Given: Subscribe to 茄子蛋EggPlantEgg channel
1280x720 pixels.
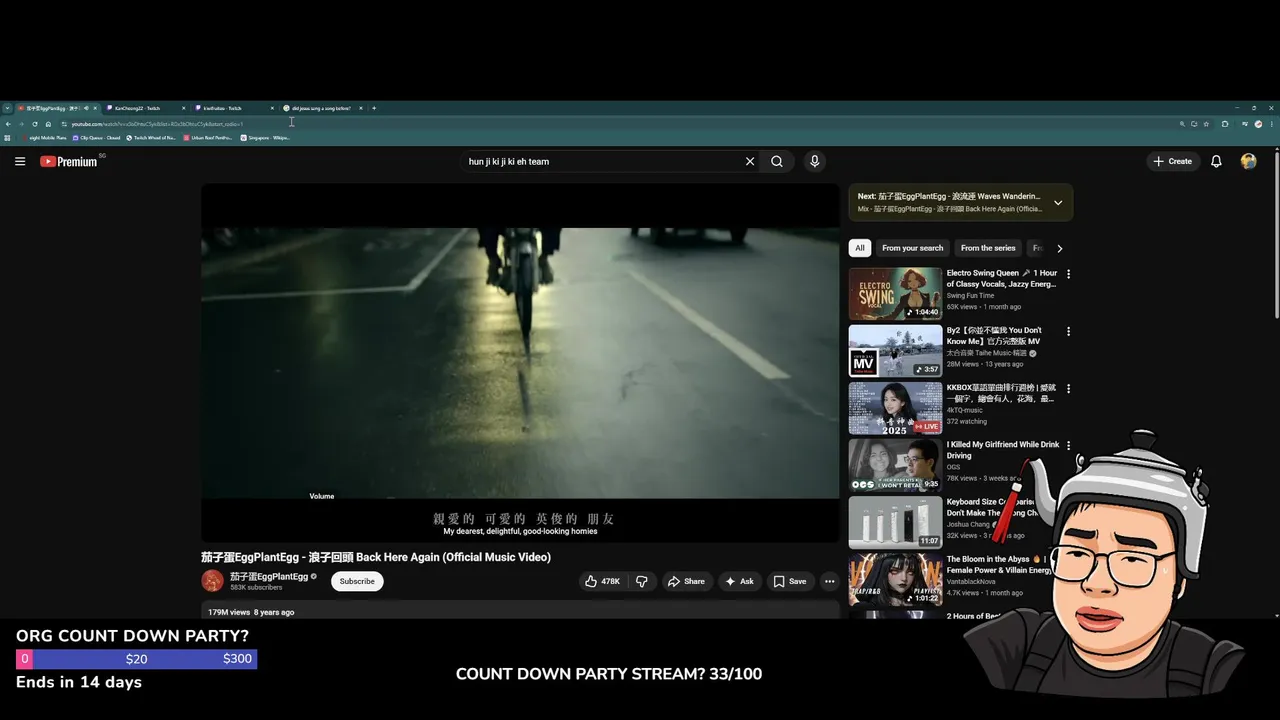Looking at the screenshot, I should tap(357, 581).
